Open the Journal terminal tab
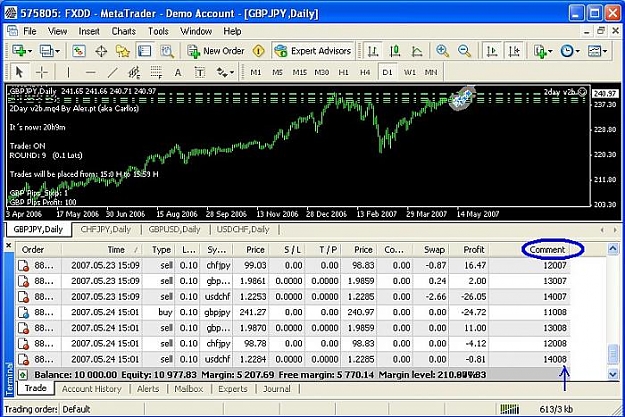Image resolution: width=625 pixels, height=417 pixels. click(x=277, y=389)
